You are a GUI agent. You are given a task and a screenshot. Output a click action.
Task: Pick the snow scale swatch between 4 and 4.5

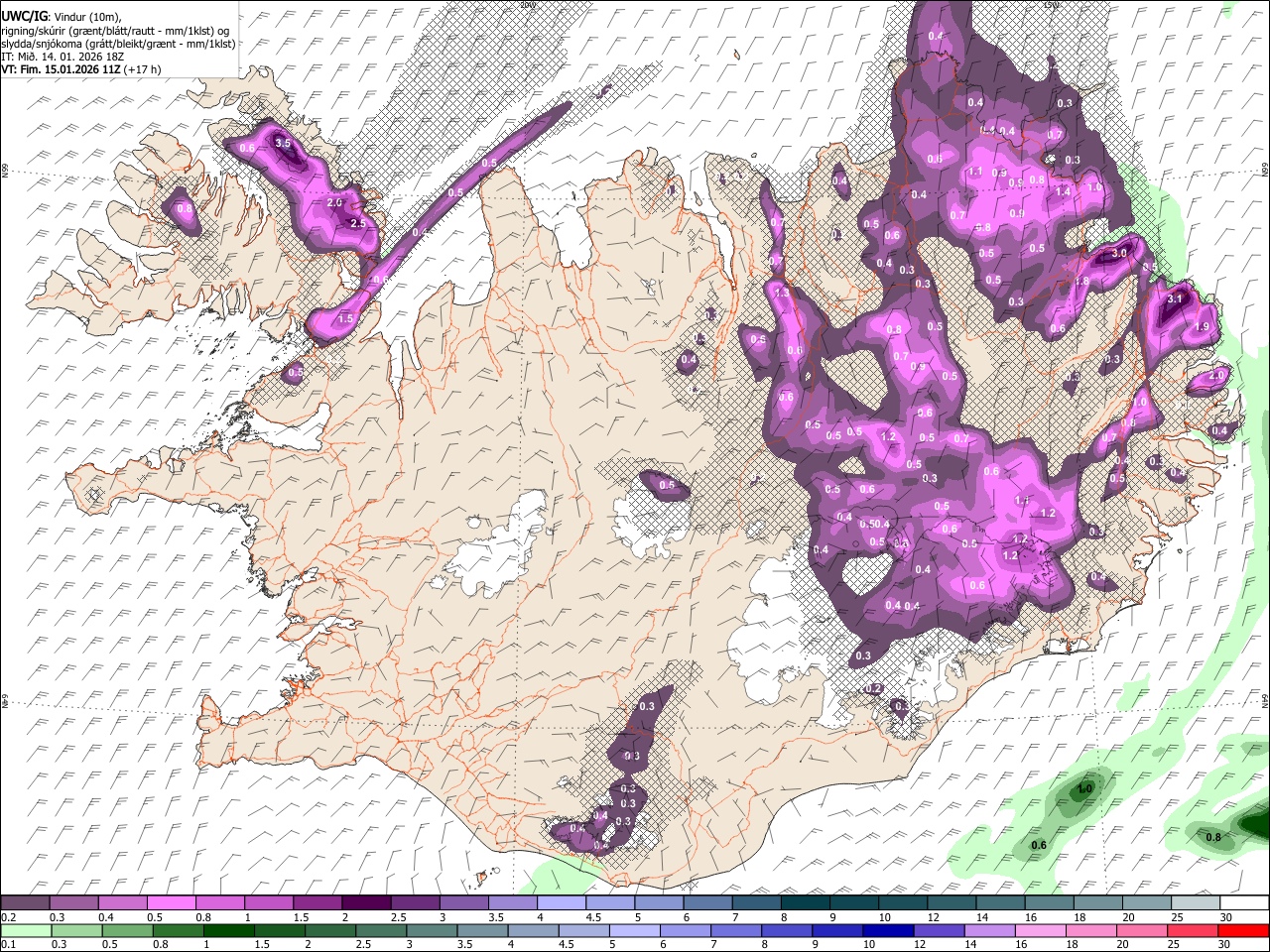[x=562, y=903]
